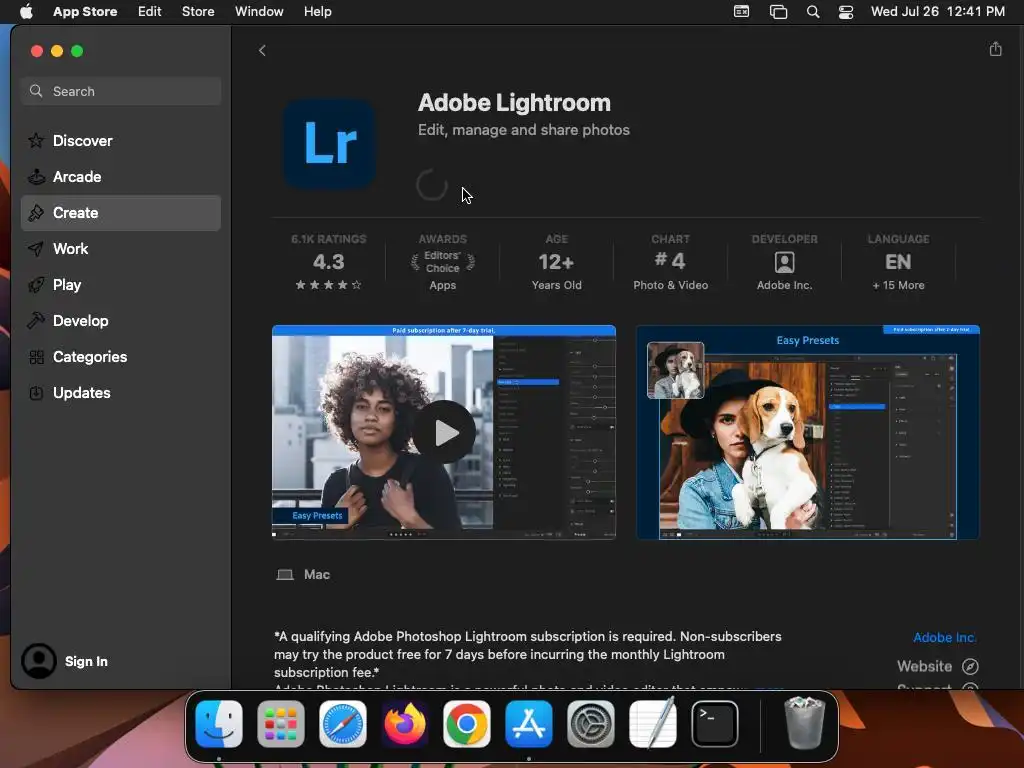The width and height of the screenshot is (1024, 768).
Task: Click the Stage Manager windows icon in menu bar
Action: coord(778,12)
